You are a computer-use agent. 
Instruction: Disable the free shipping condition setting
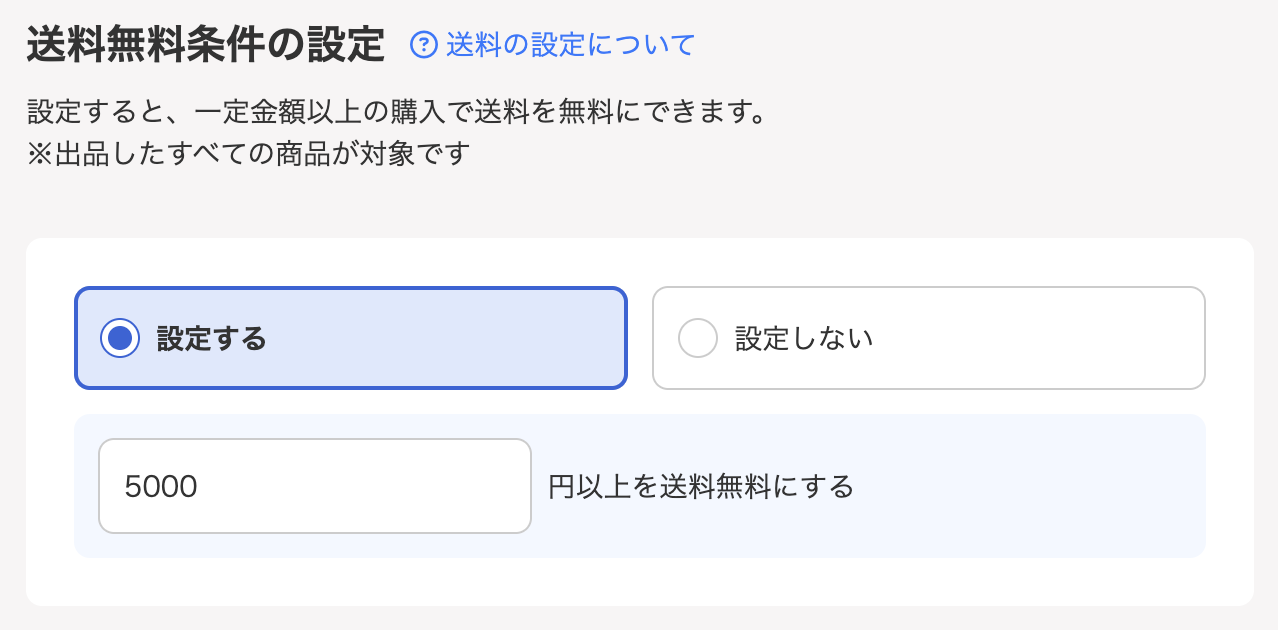click(928, 337)
